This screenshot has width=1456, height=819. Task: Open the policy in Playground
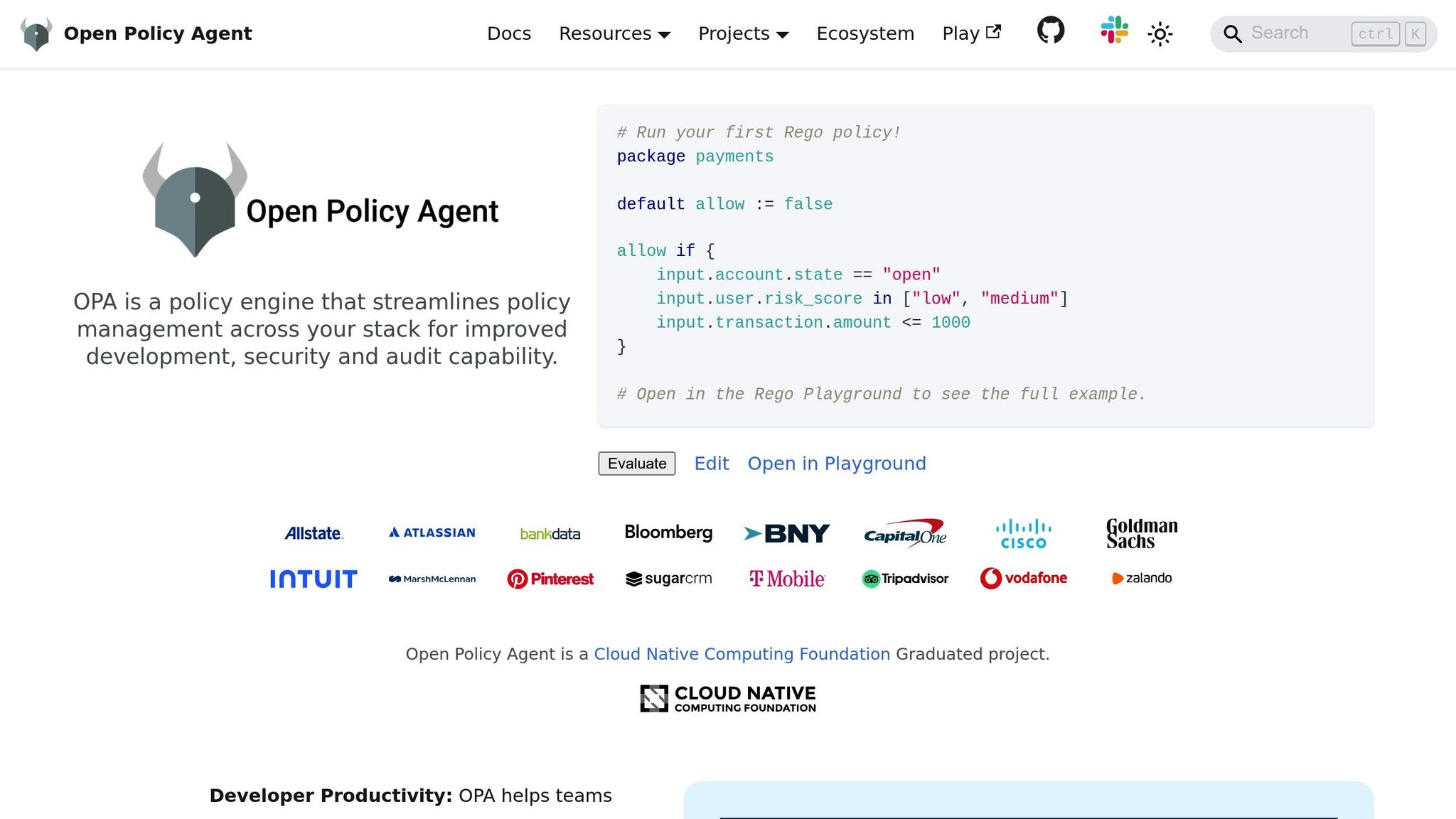(836, 464)
